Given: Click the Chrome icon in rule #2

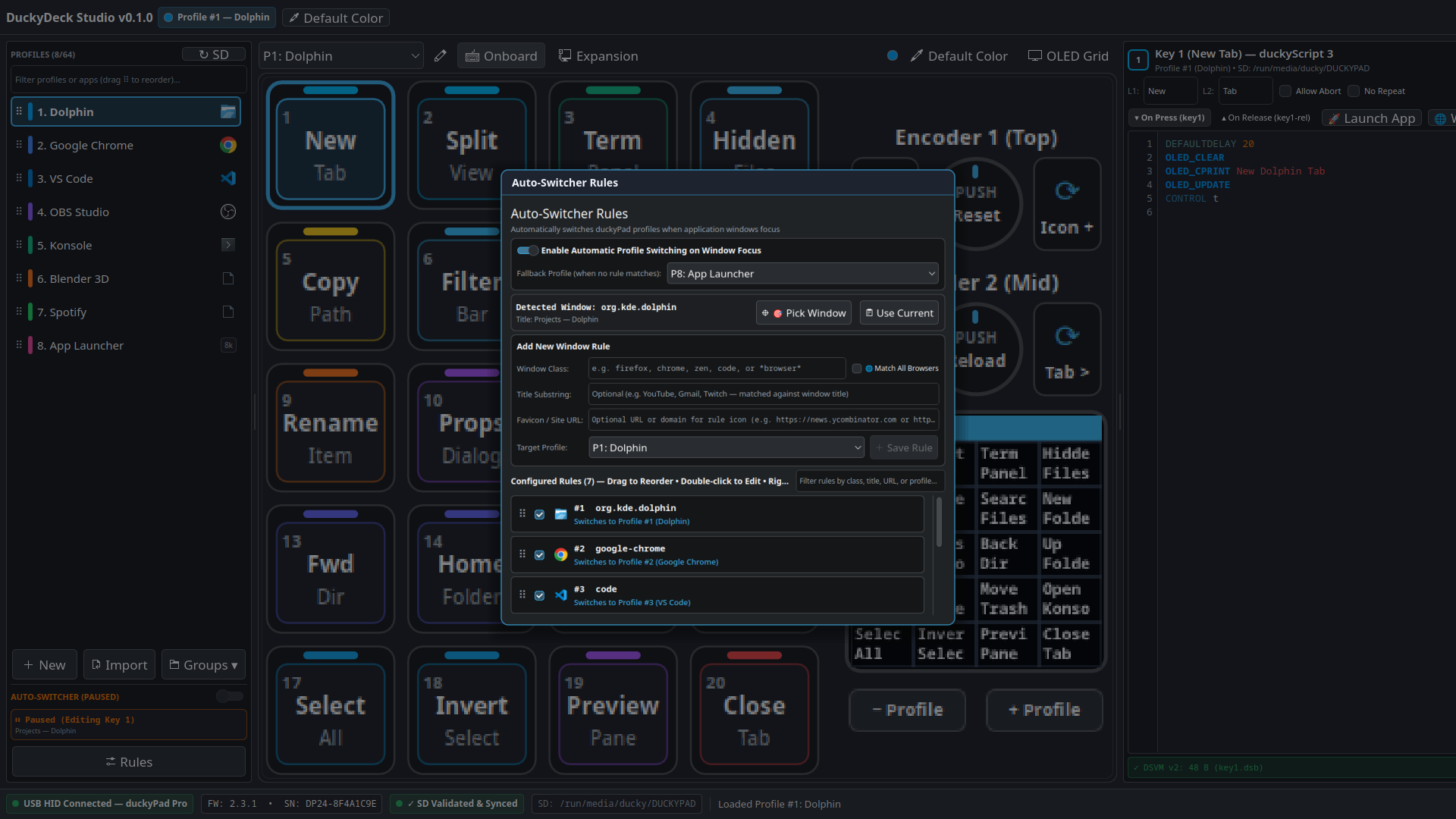Looking at the screenshot, I should [x=560, y=555].
